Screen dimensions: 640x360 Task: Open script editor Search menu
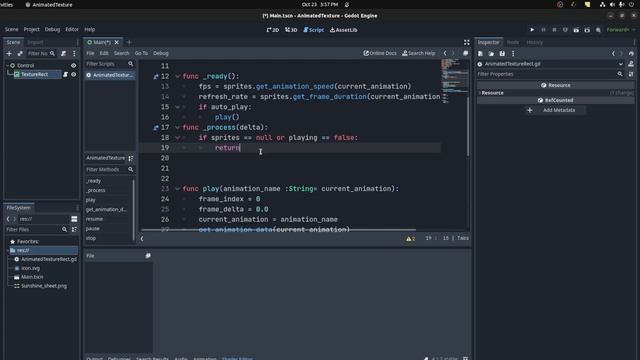[121, 53]
